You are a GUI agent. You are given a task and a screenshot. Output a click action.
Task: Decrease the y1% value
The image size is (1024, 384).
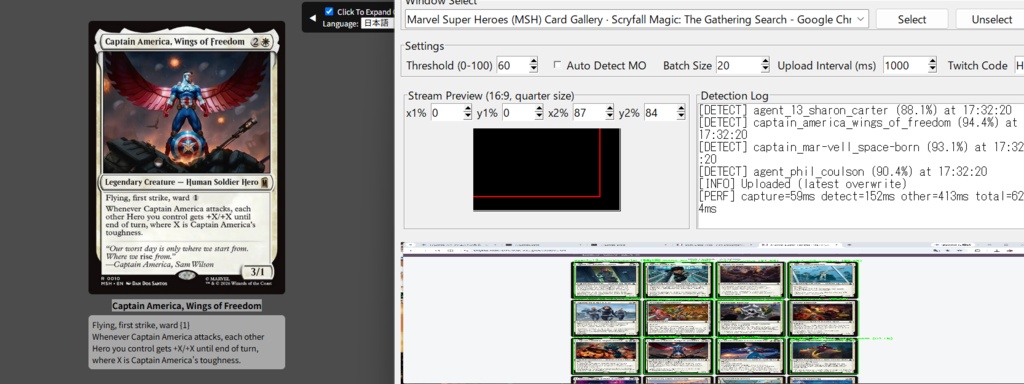pos(539,116)
